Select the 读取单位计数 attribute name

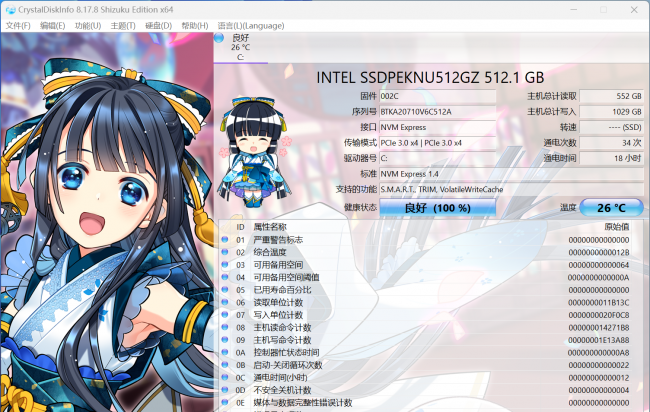(x=278, y=302)
